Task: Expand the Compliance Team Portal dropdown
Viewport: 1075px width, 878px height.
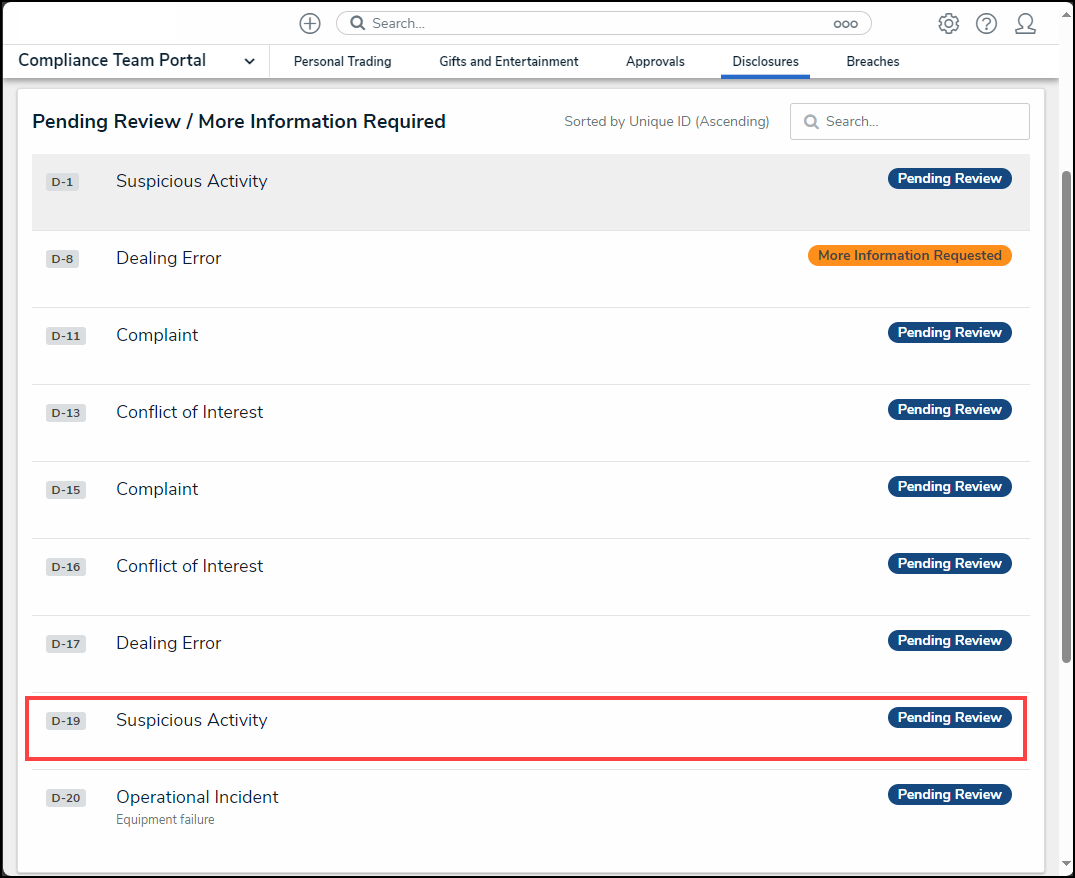Action: point(249,61)
